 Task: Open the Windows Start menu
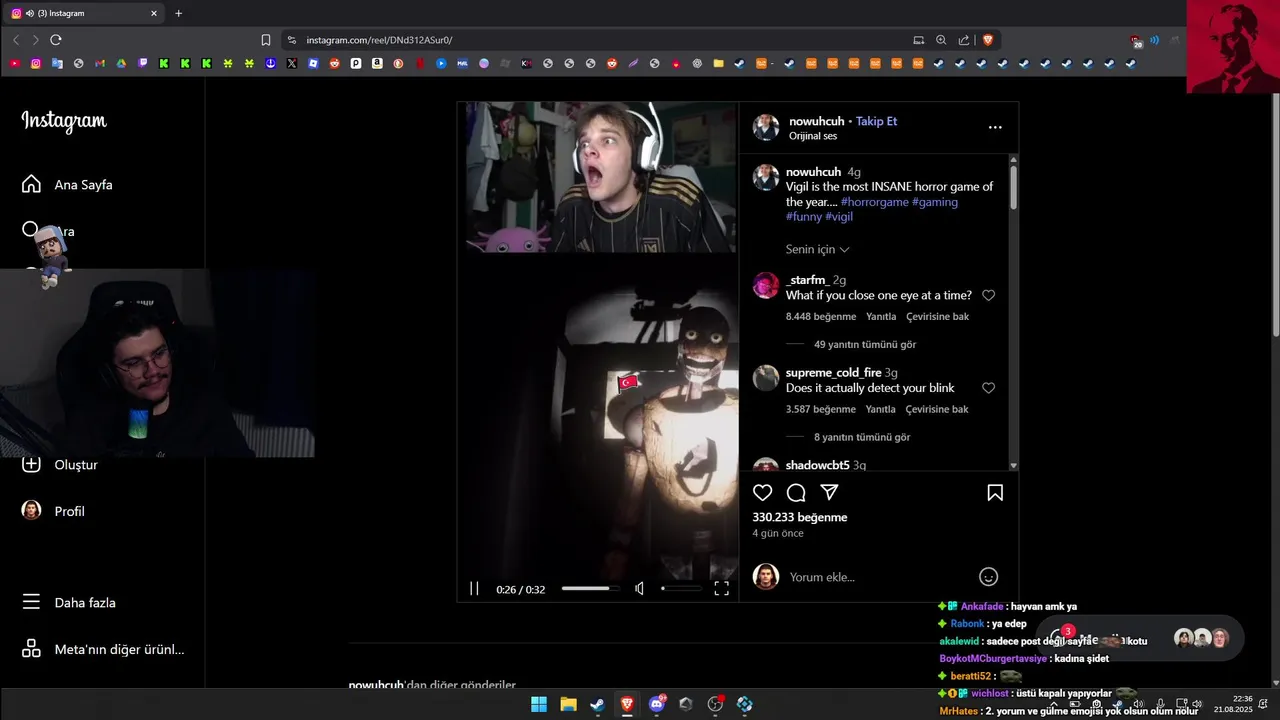tap(539, 704)
